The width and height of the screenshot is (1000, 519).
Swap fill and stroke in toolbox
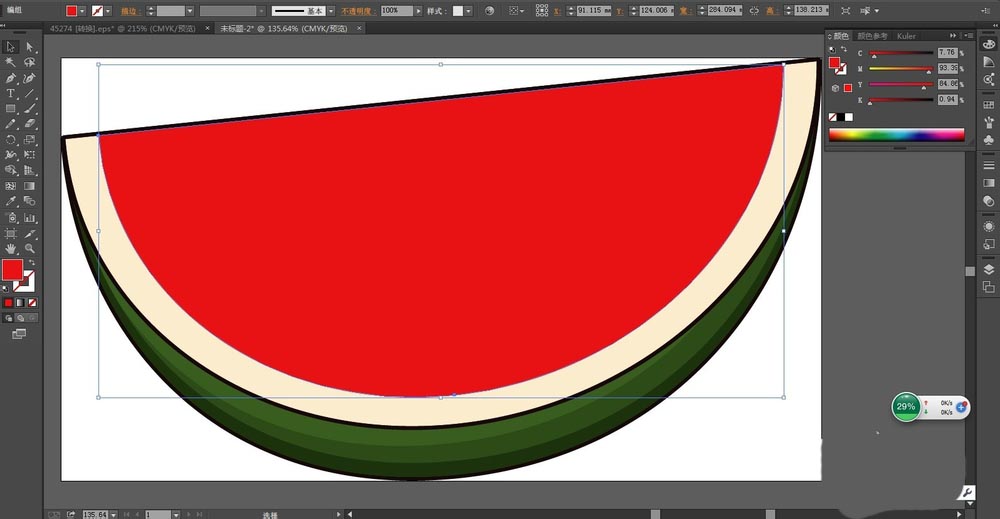point(31,262)
